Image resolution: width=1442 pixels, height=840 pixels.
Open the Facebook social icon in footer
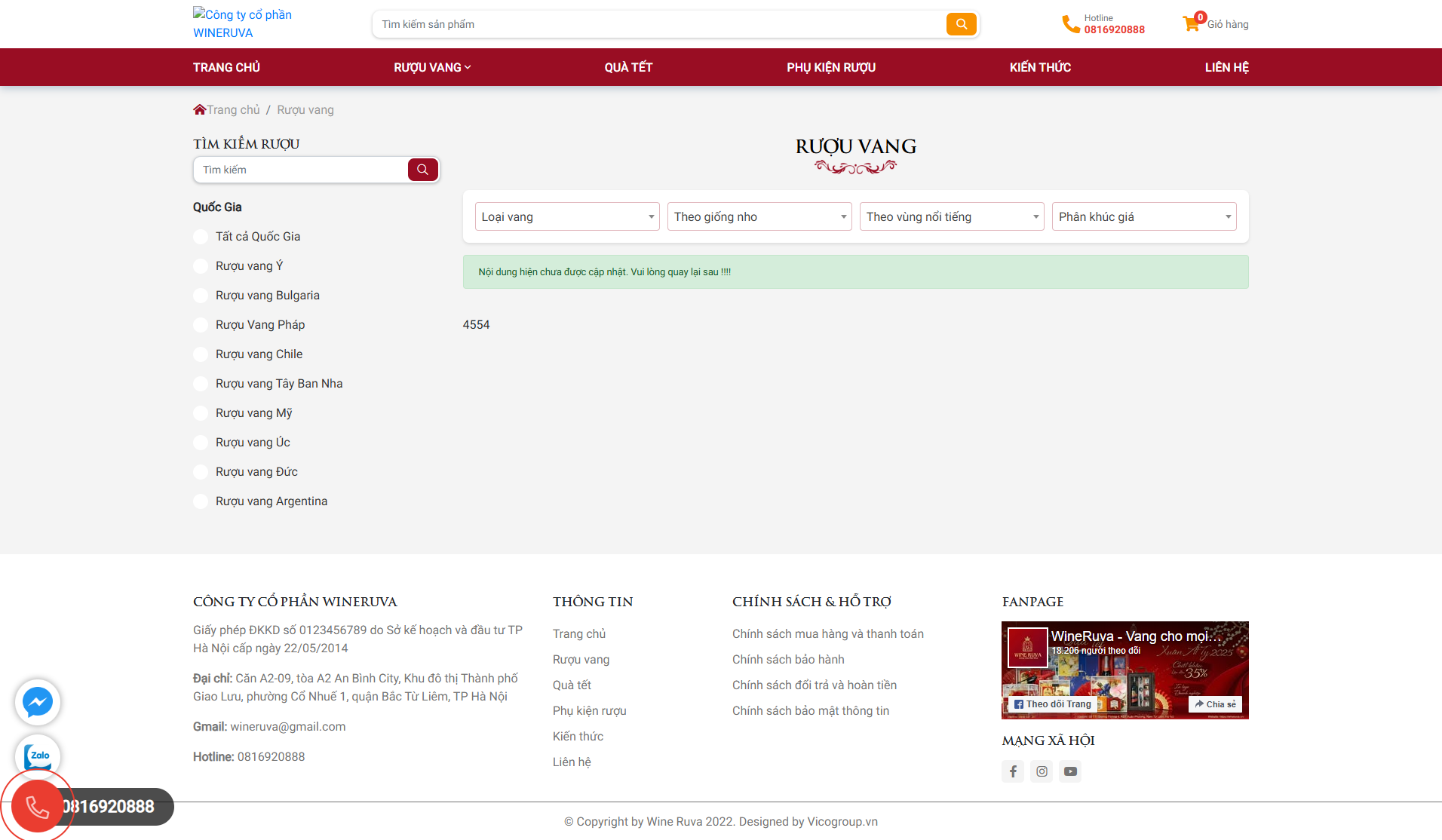pos(1013,771)
